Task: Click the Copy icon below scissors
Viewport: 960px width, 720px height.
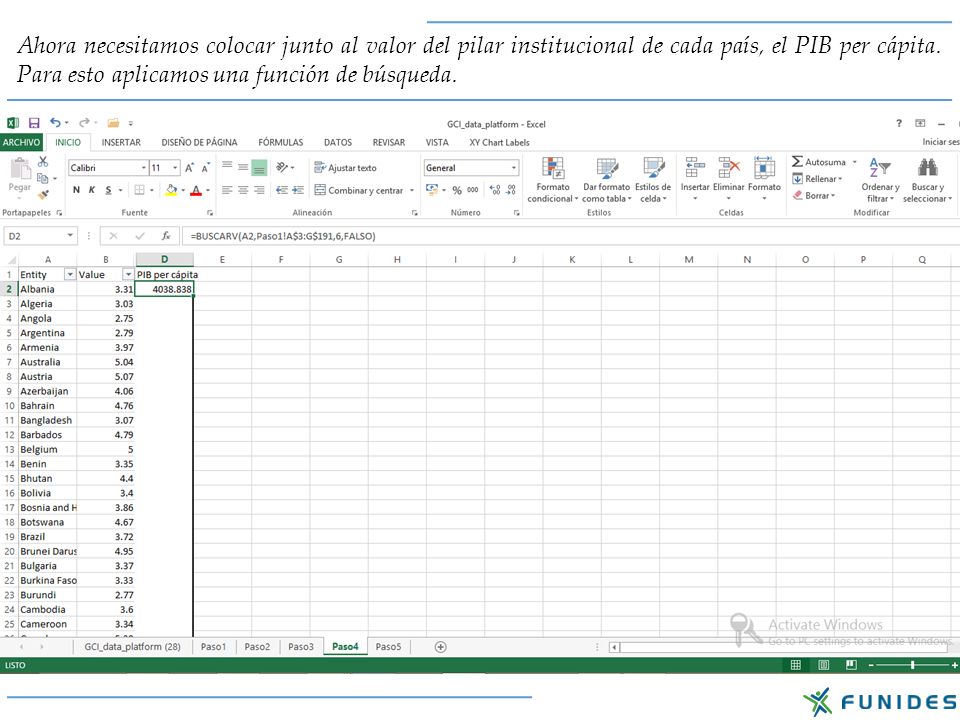Action: pyautogui.click(x=42, y=178)
